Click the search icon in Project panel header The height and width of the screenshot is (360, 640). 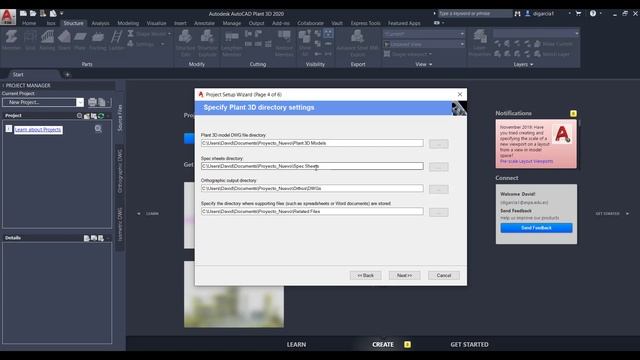[80, 116]
